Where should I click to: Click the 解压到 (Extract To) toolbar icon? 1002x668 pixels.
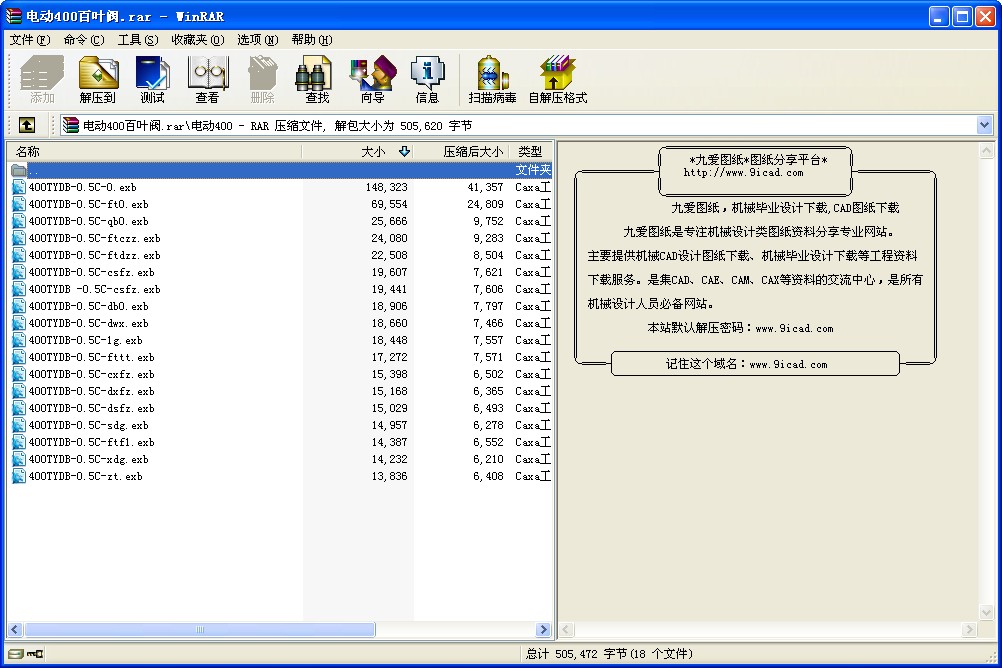(x=98, y=79)
